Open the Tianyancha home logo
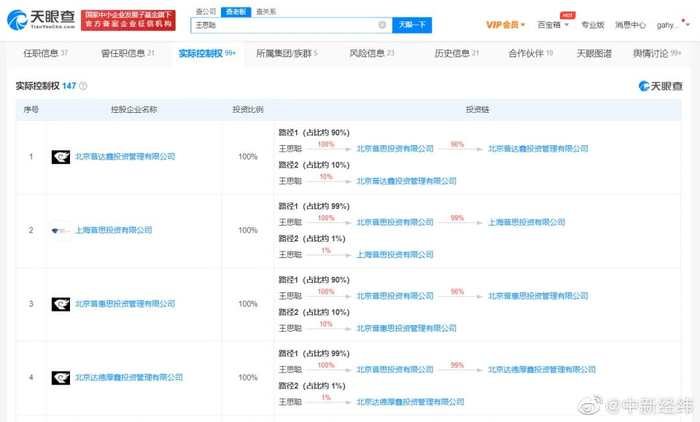Viewport: 700px width, 422px height. 41,20
